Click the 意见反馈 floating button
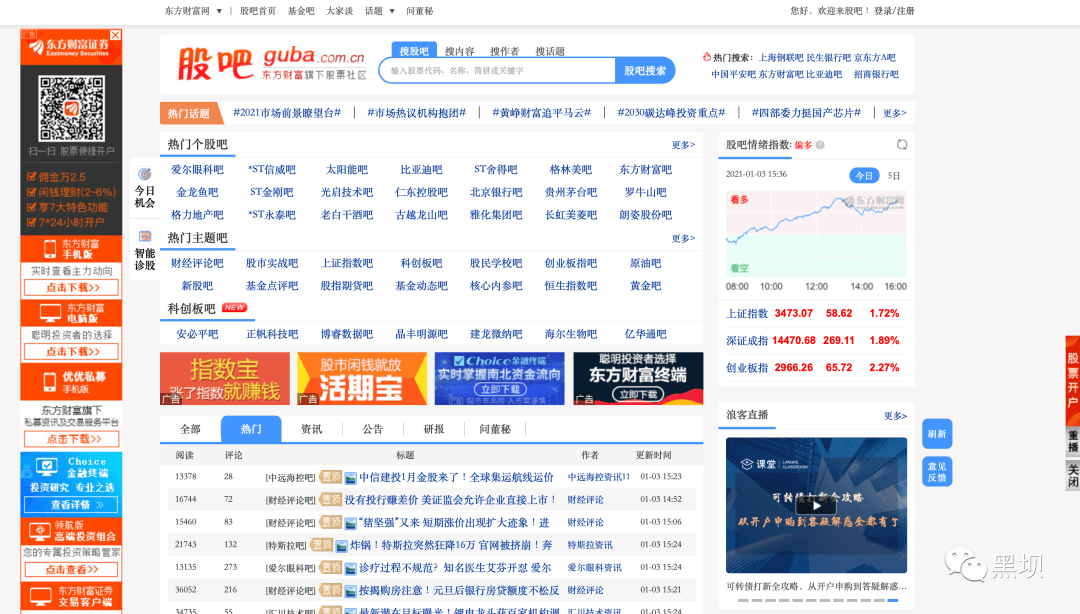 click(x=937, y=471)
